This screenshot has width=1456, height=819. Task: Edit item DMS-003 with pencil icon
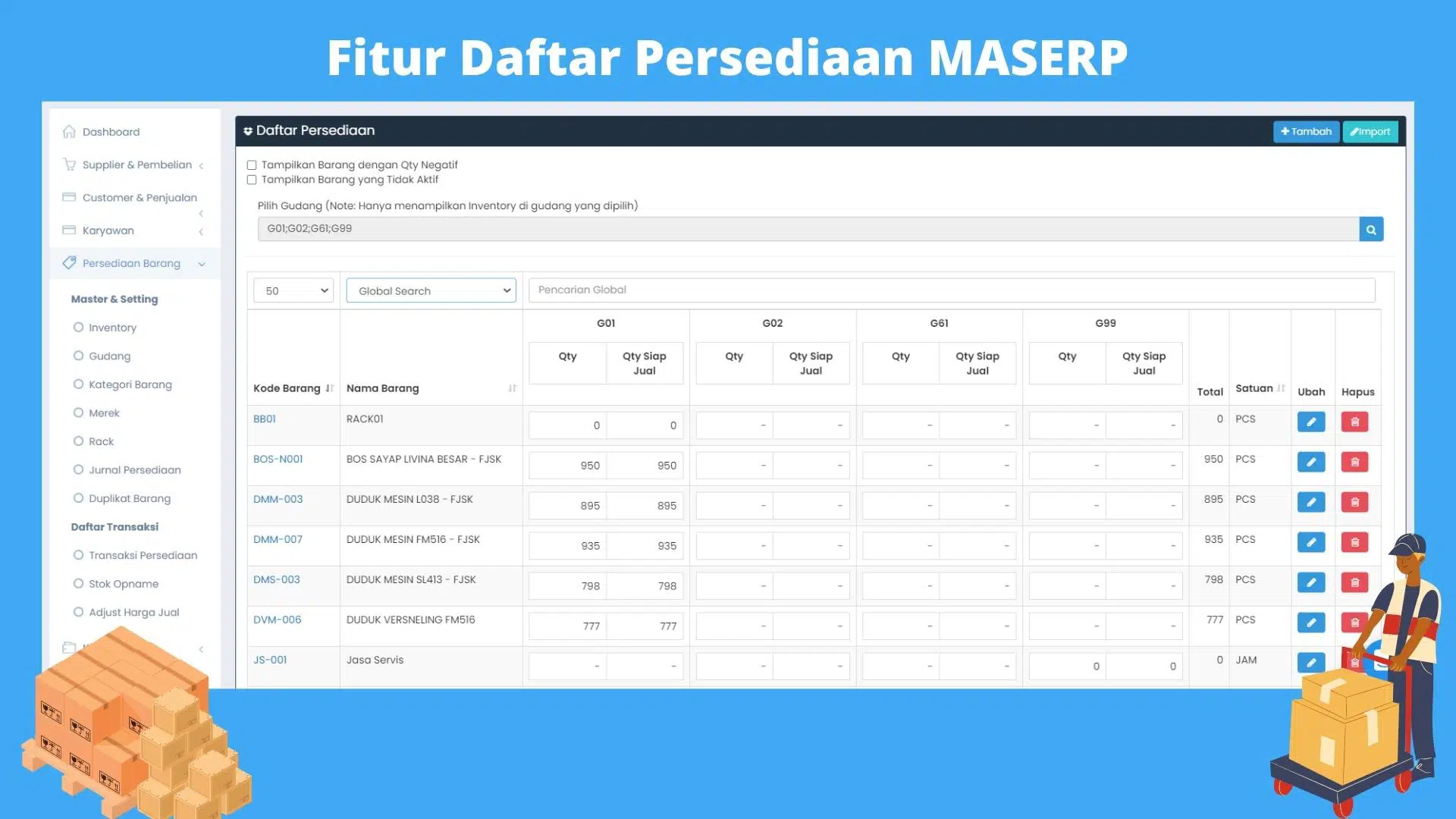[1311, 582]
